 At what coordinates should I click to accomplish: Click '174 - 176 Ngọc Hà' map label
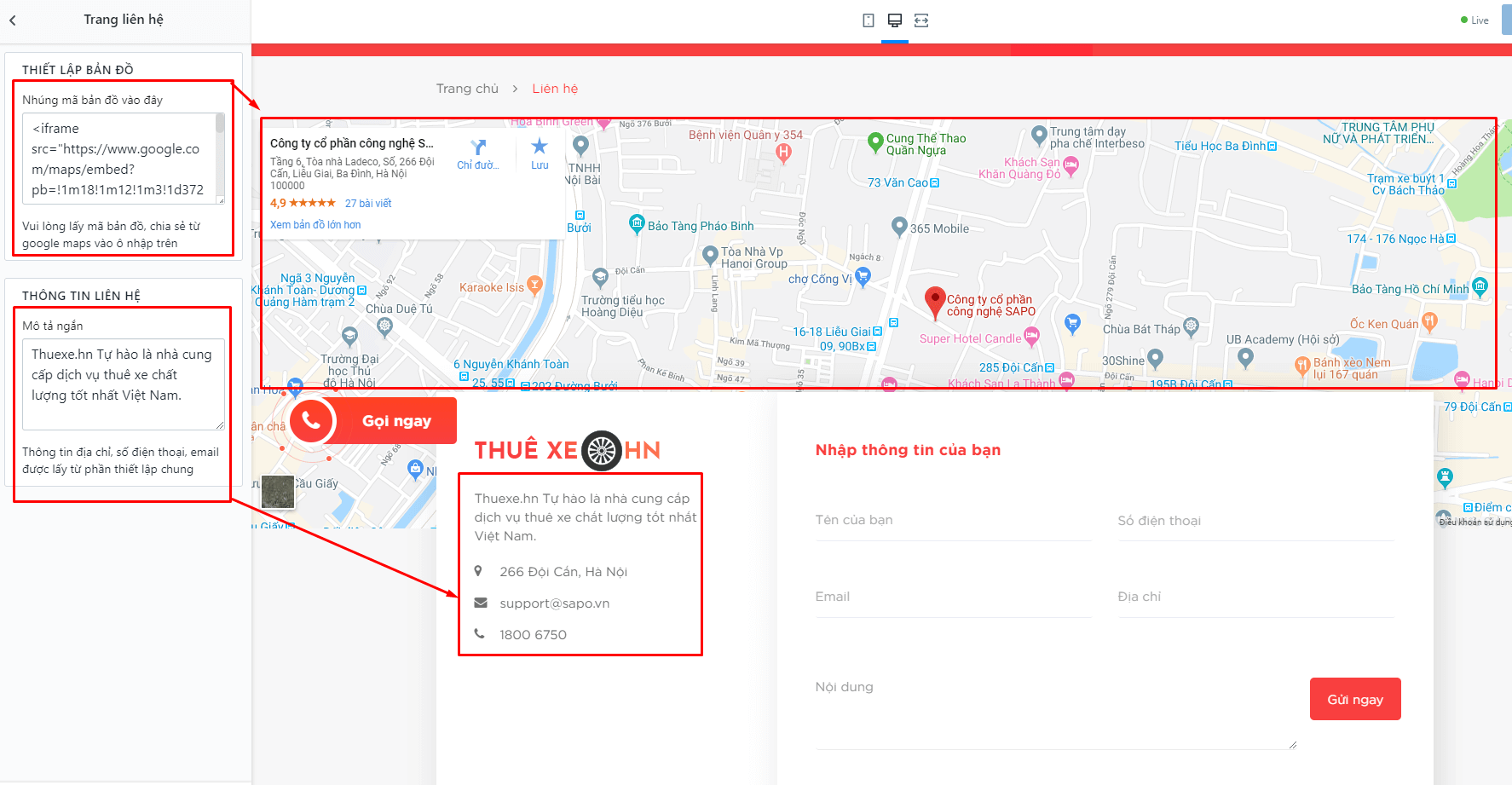(x=1396, y=239)
